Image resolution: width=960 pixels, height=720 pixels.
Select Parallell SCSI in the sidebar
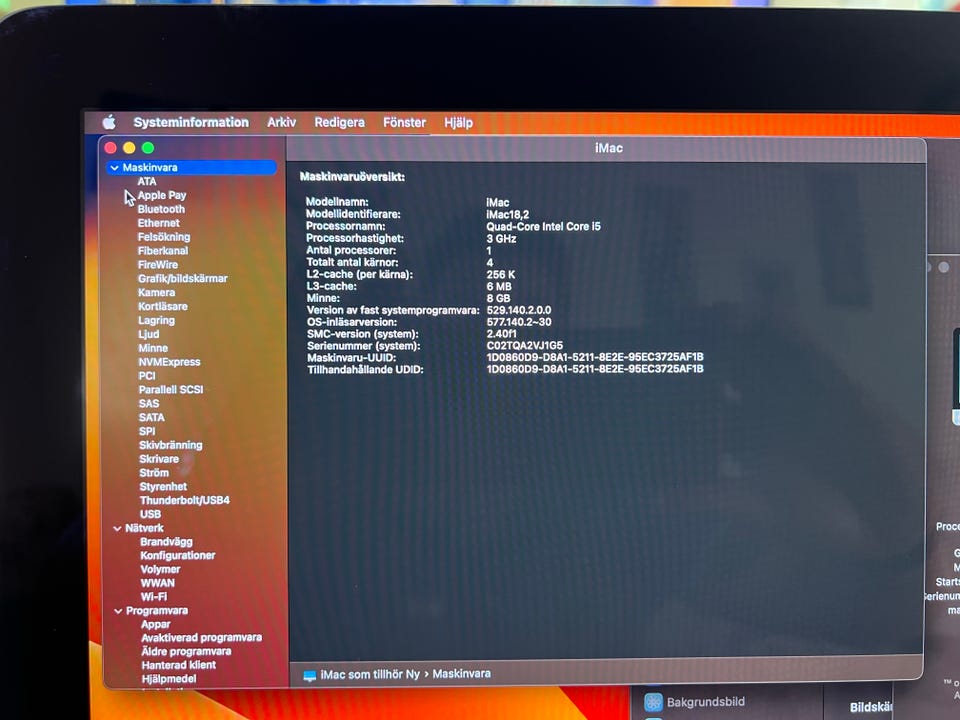(171, 389)
